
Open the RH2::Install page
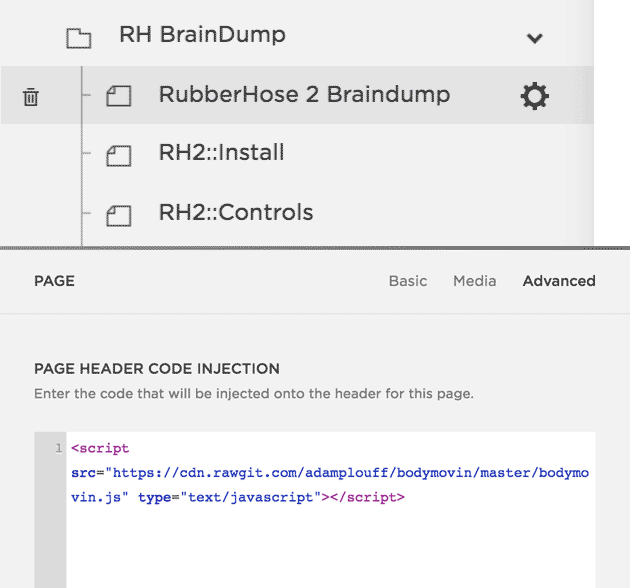click(x=221, y=152)
